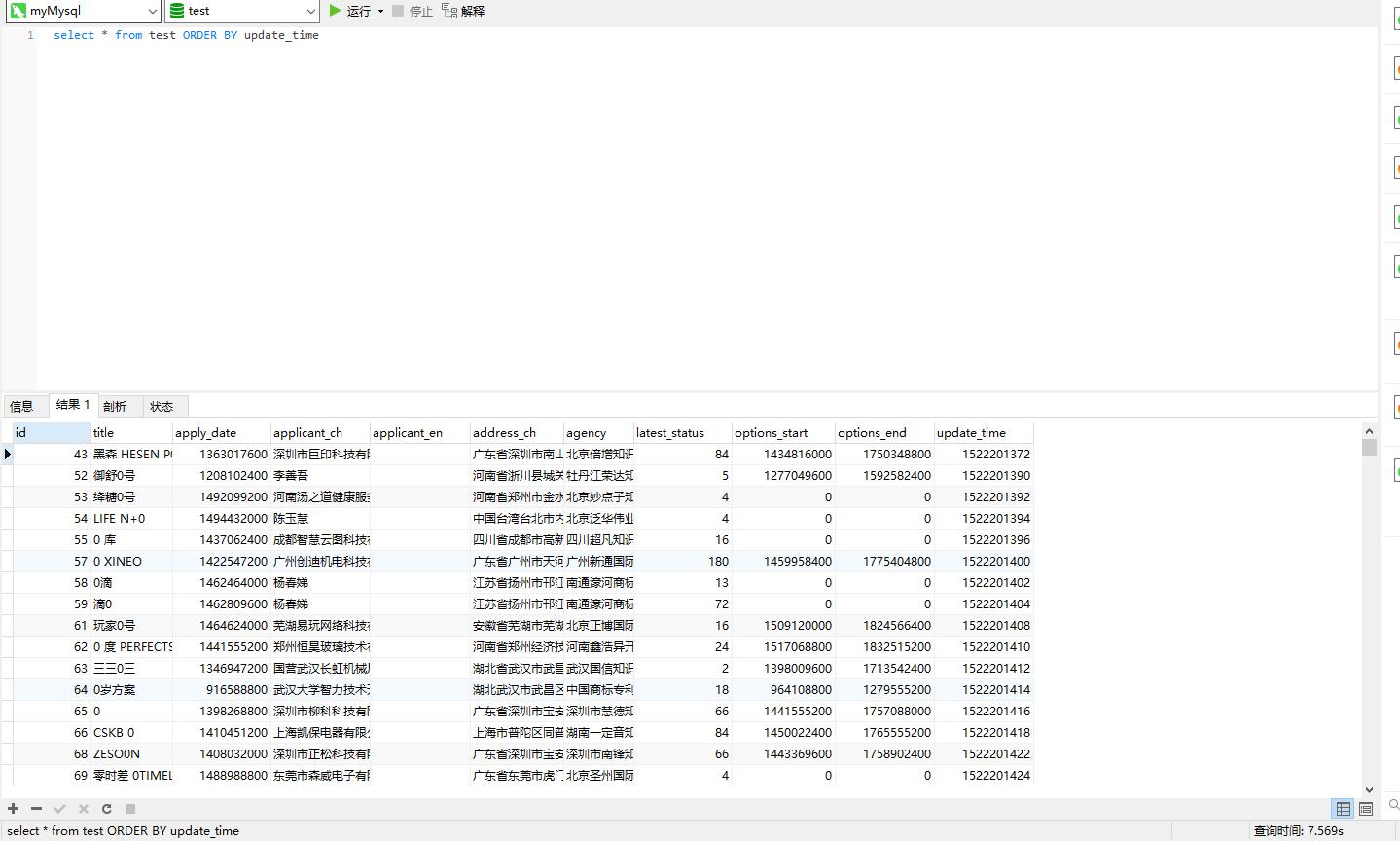Click the status bar query text
The height and width of the screenshot is (841, 1400).
124,831
